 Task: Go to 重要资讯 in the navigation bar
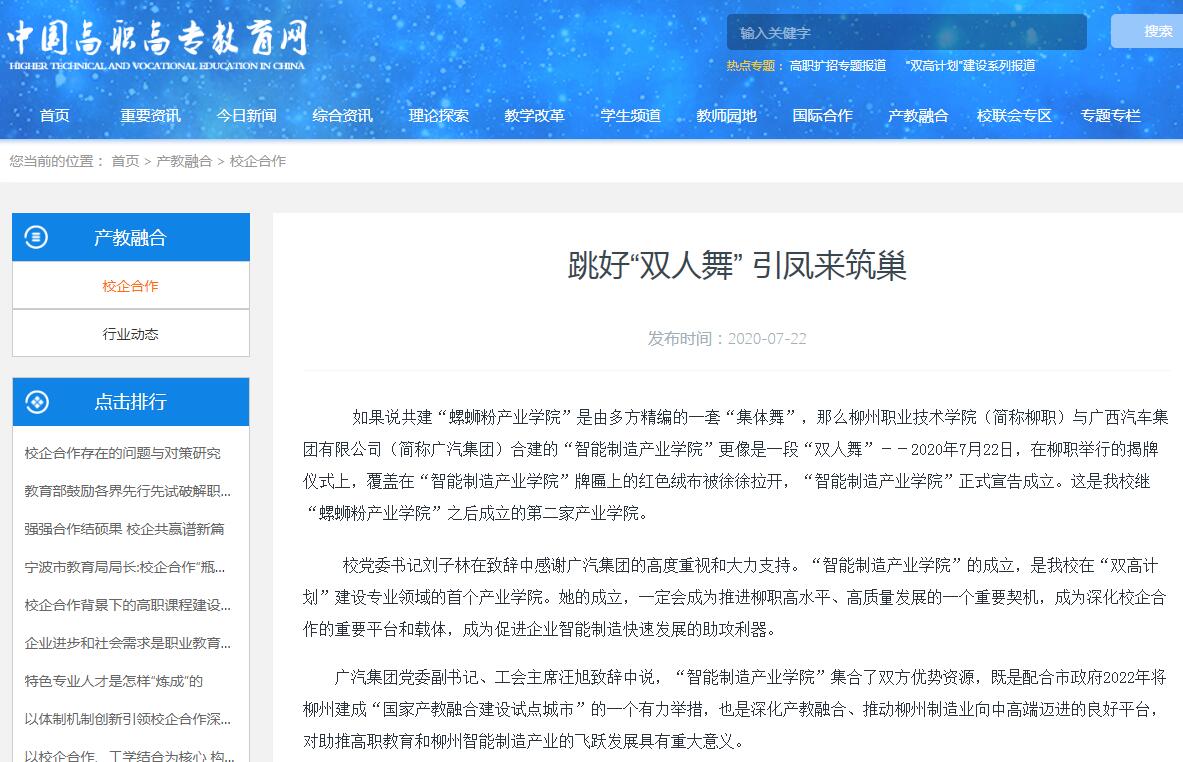point(151,115)
